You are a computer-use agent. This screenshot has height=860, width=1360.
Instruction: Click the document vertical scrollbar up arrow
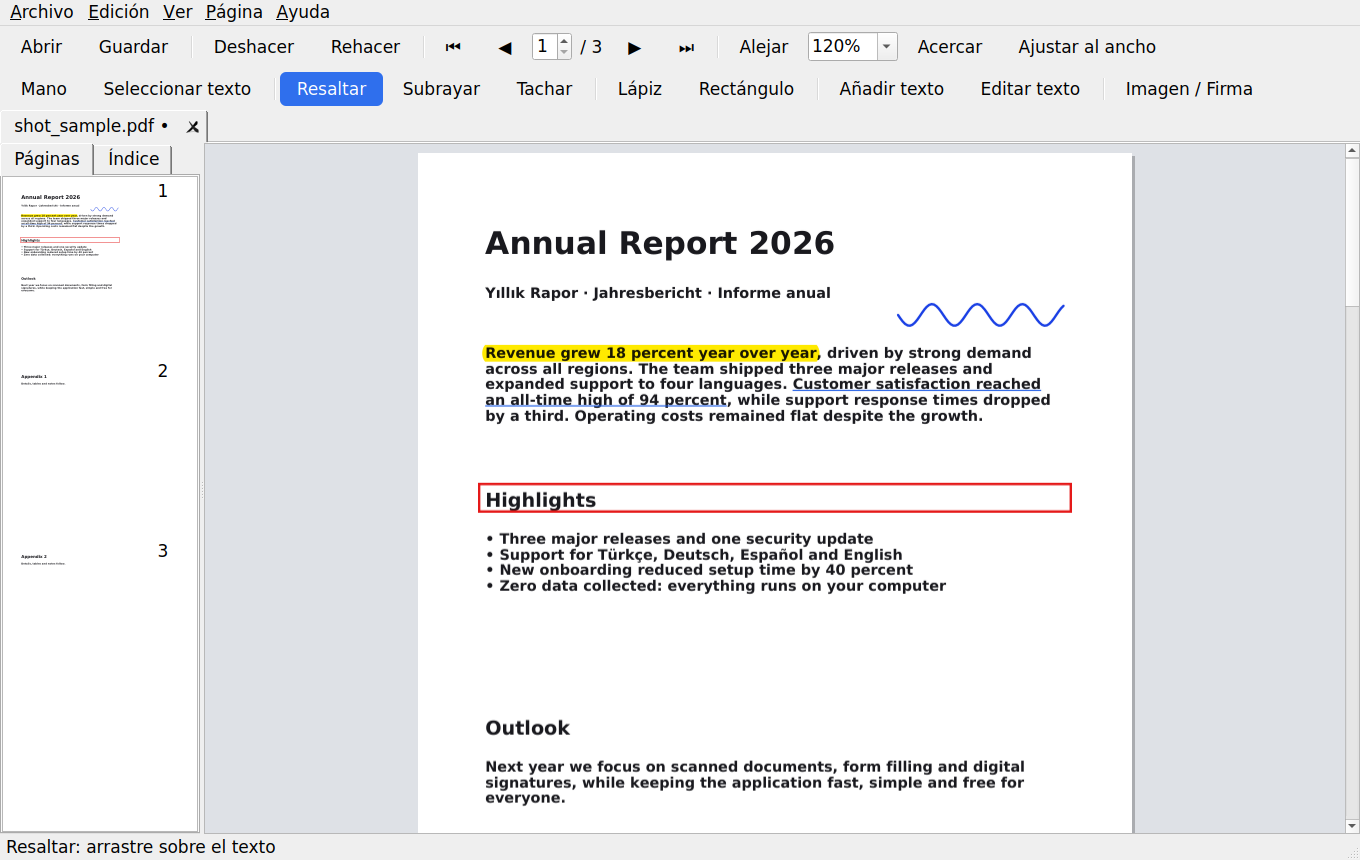1352,151
